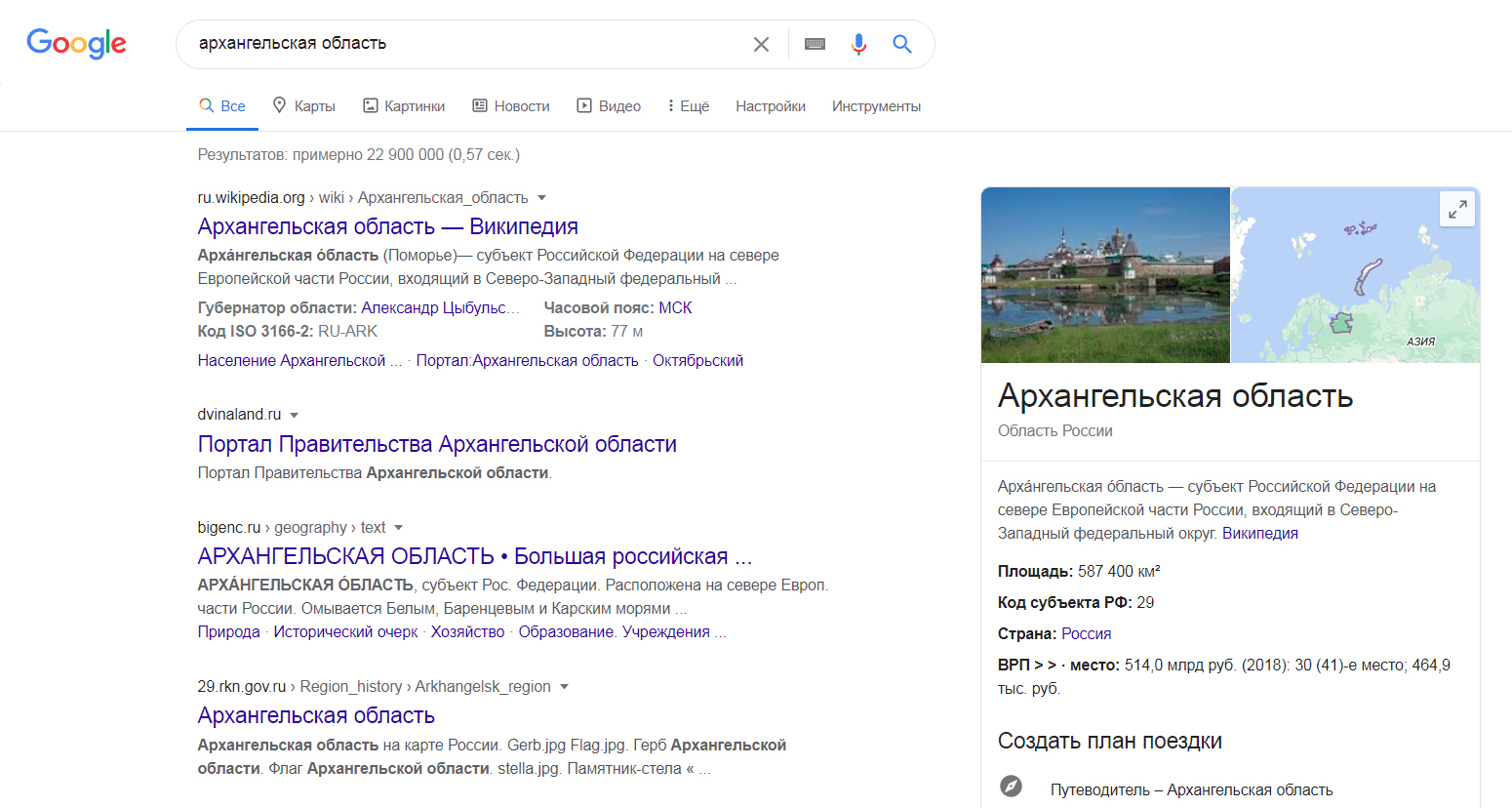Viewport: 1512px width, 808px height.
Task: Open АРХАНГЕЛЬСКАЯ ОБЛАСТЬ Большая российская result
Action: coord(475,556)
